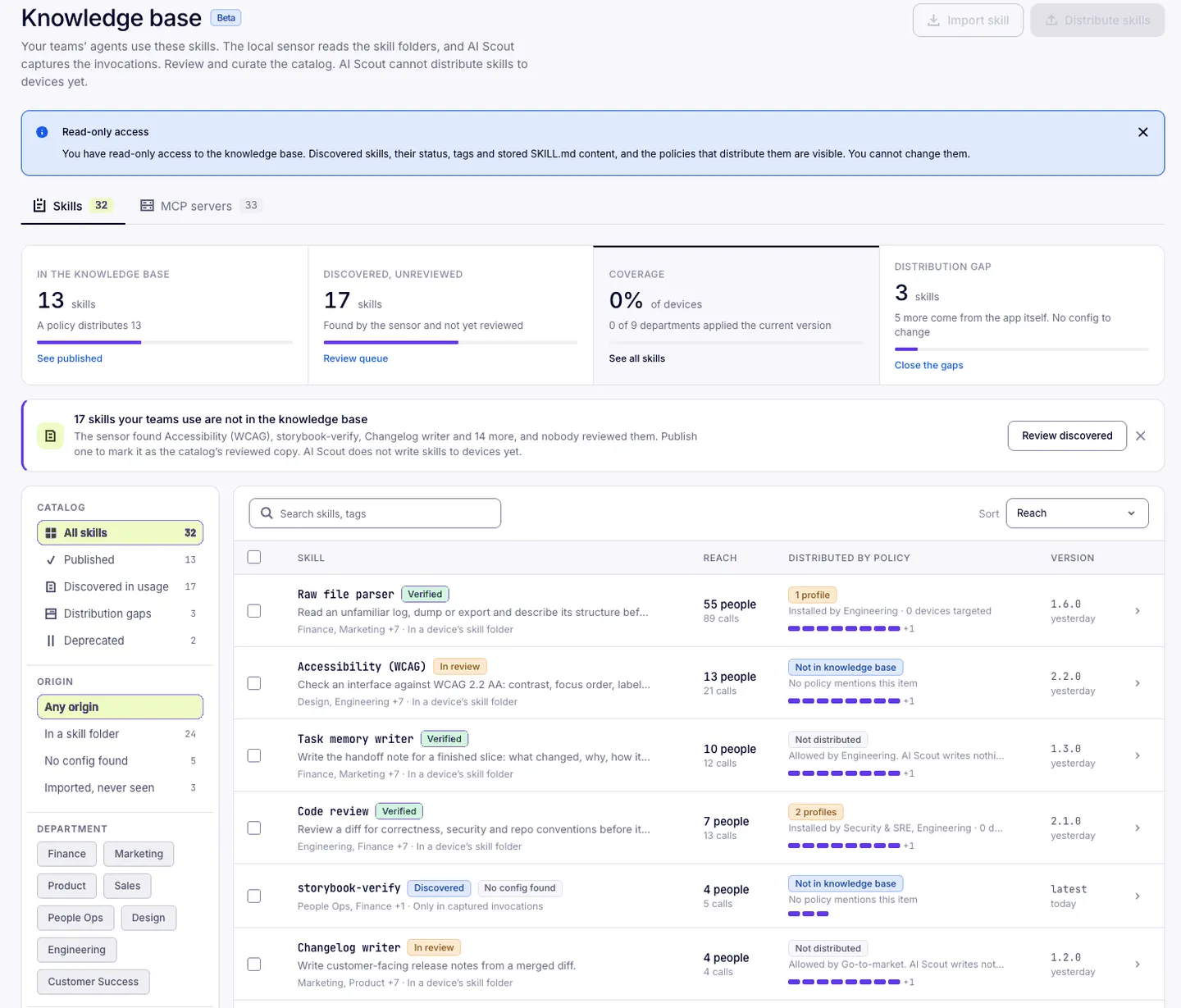Viewport: 1181px width, 1008px height.
Task: Check the Raw file parser row checkbox
Action: point(254,611)
